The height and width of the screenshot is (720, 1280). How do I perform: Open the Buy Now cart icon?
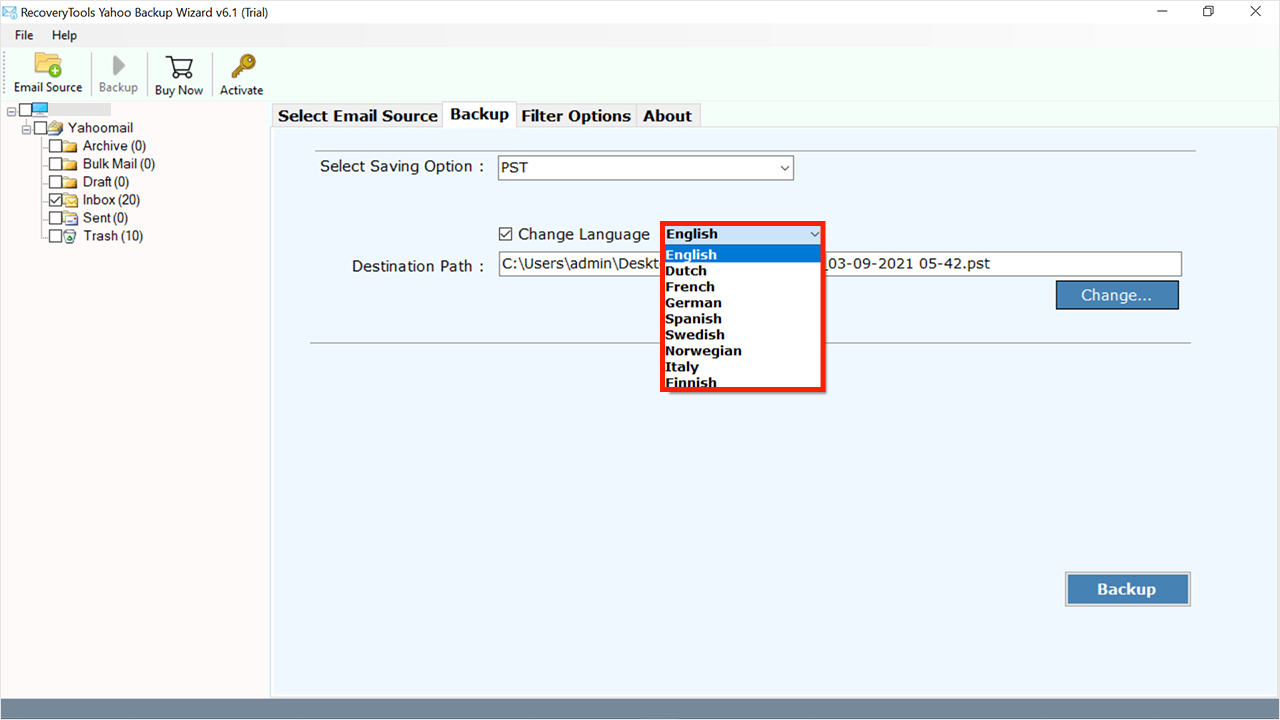179,67
